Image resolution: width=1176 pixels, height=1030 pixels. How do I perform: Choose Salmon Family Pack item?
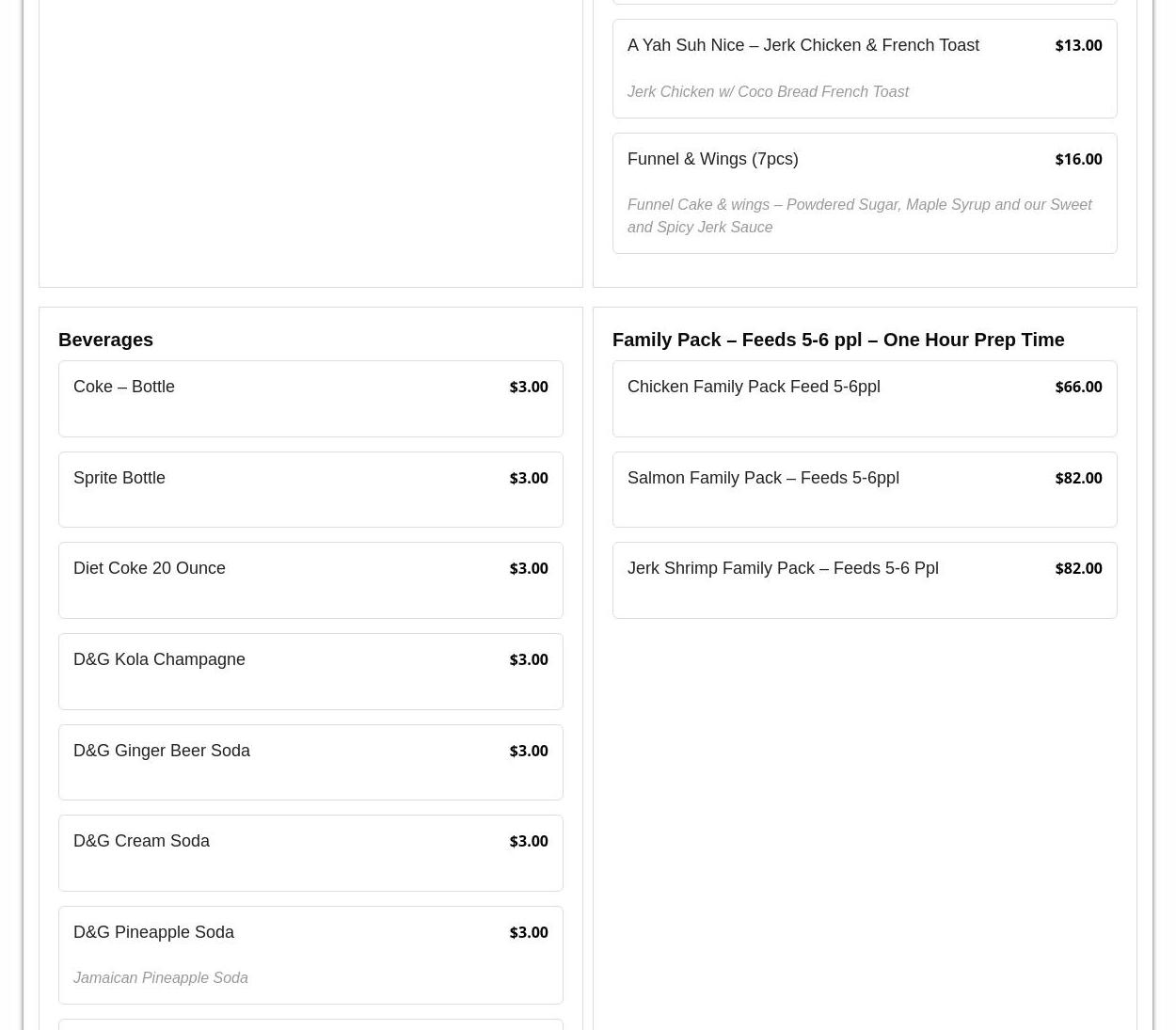point(763,478)
